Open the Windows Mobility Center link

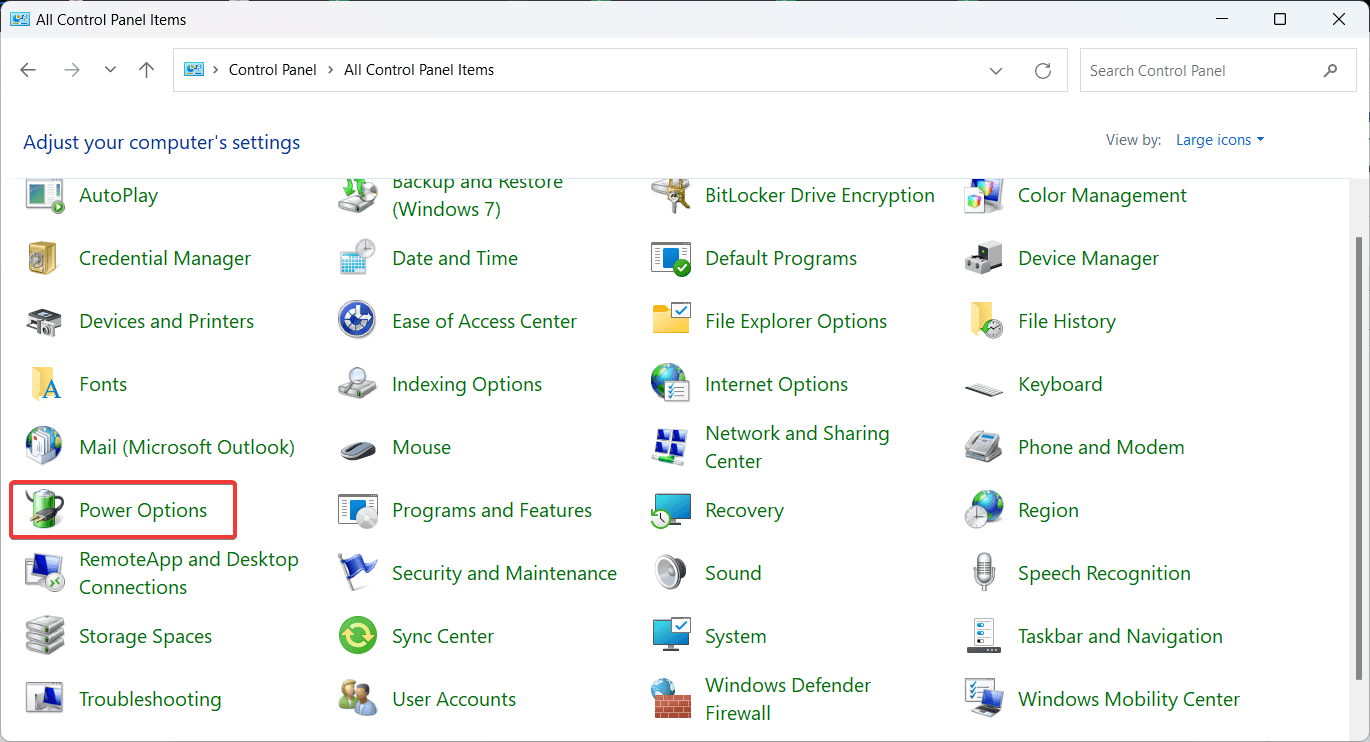(x=1129, y=699)
